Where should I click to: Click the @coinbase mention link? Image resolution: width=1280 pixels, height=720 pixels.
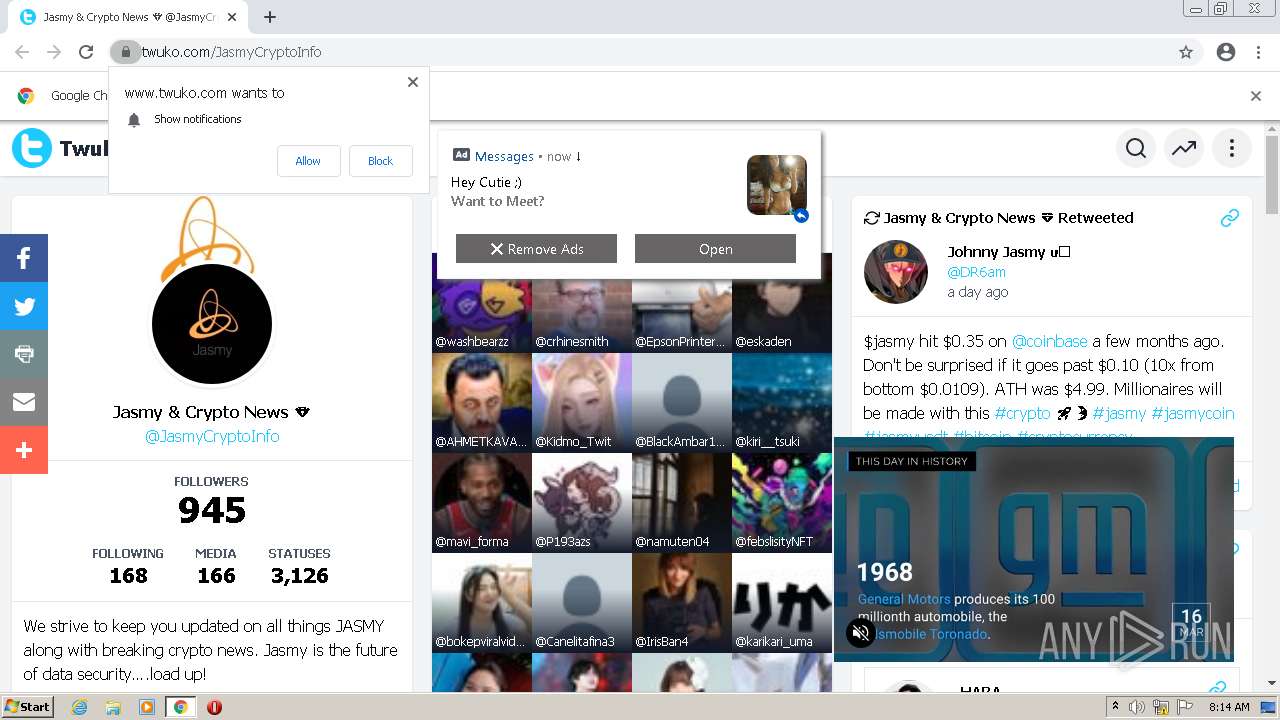(1049, 341)
